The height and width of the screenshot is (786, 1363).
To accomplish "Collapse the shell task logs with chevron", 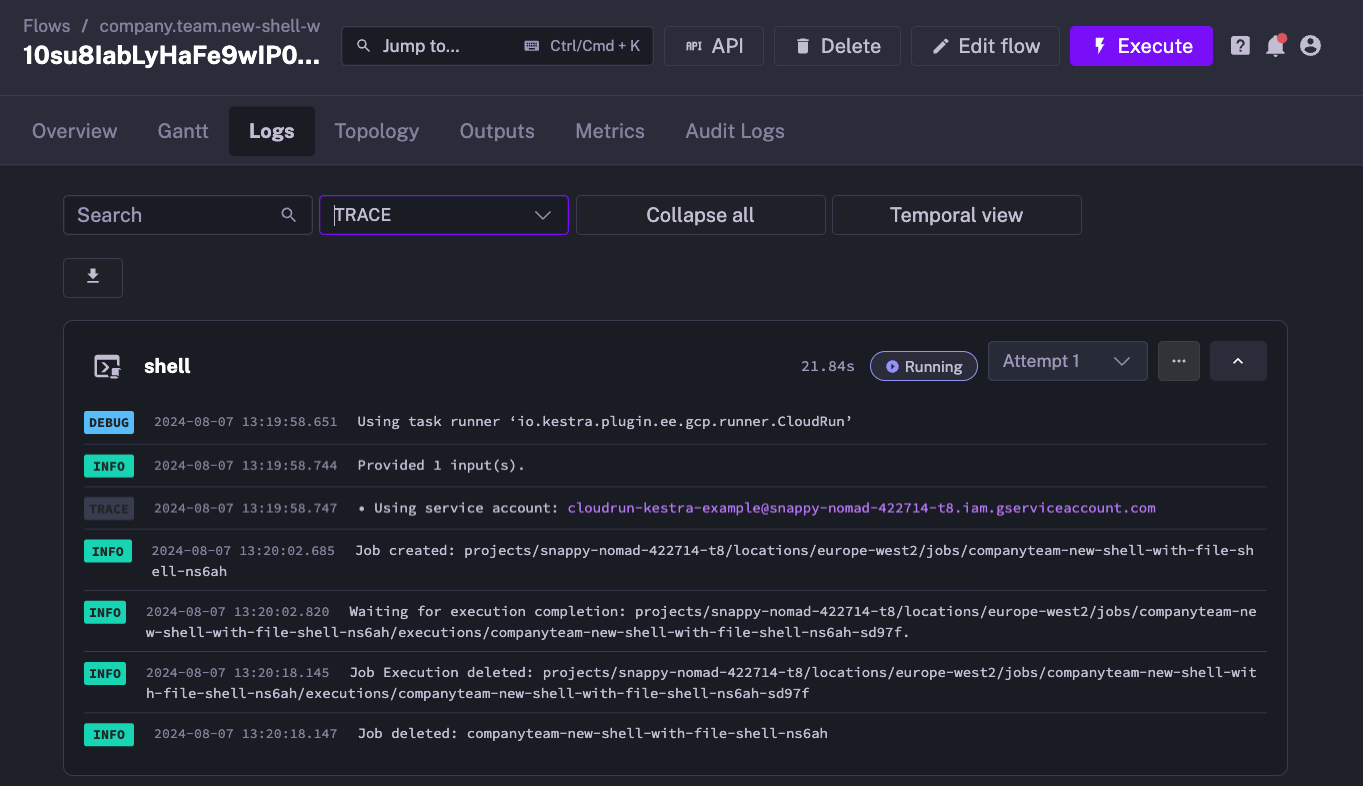I will [1237, 361].
